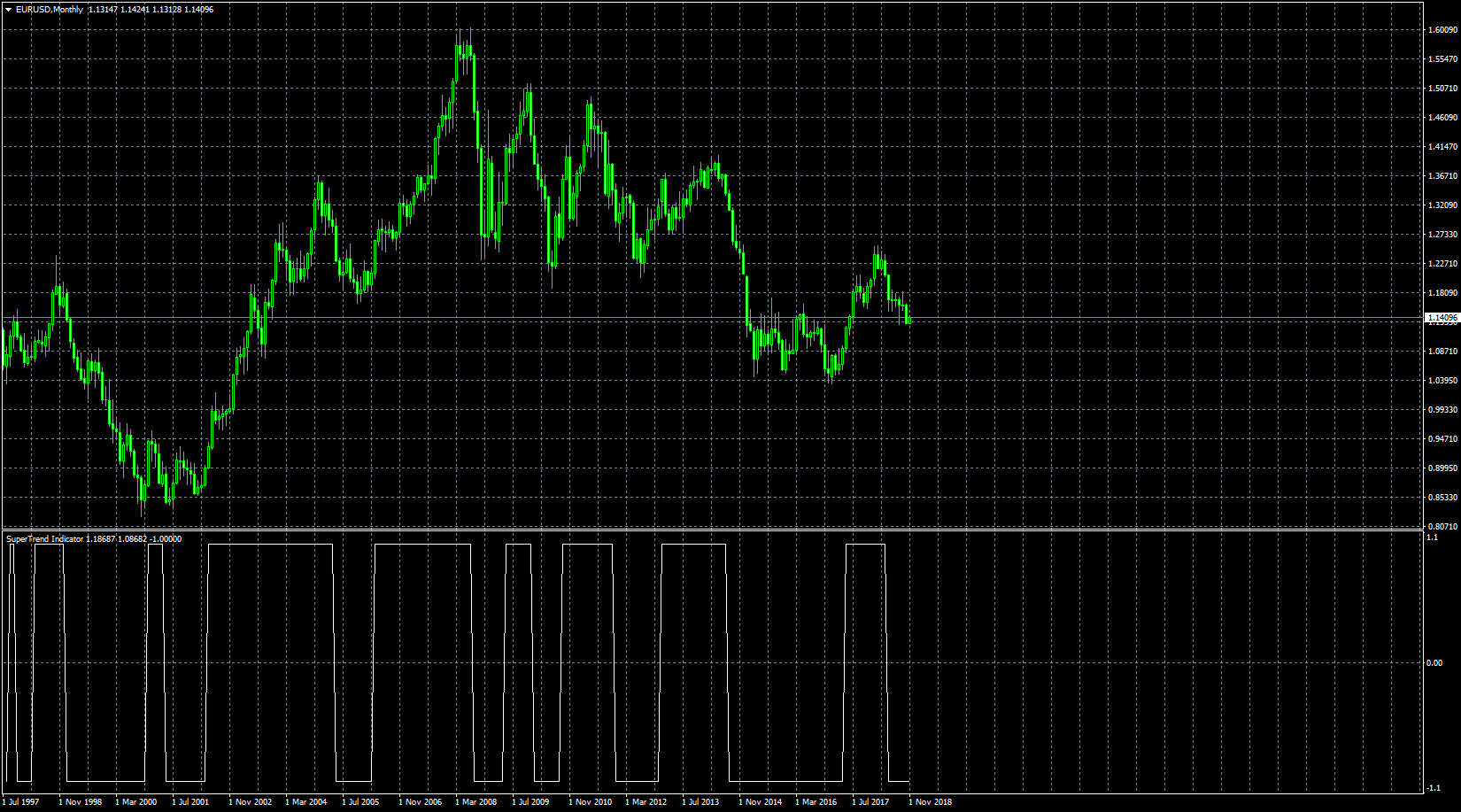1461x812 pixels.
Task: Select the 0.80710 price axis label
Action: coord(1442,526)
